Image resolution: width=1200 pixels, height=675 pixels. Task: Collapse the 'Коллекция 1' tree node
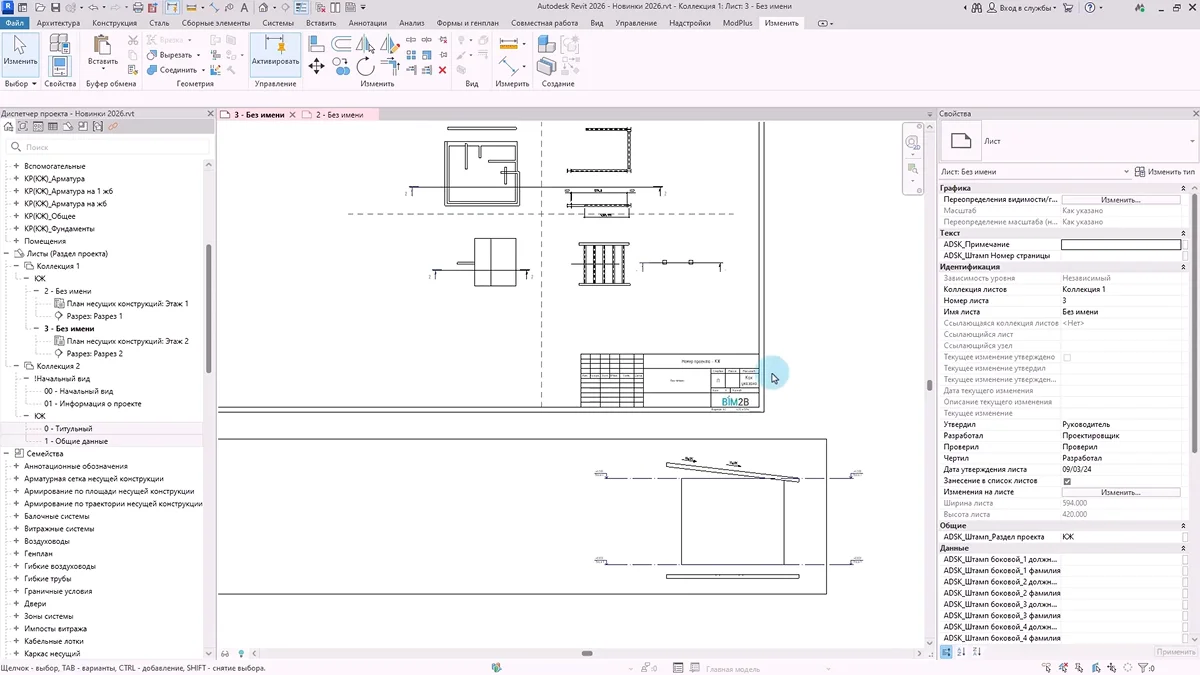click(16, 266)
